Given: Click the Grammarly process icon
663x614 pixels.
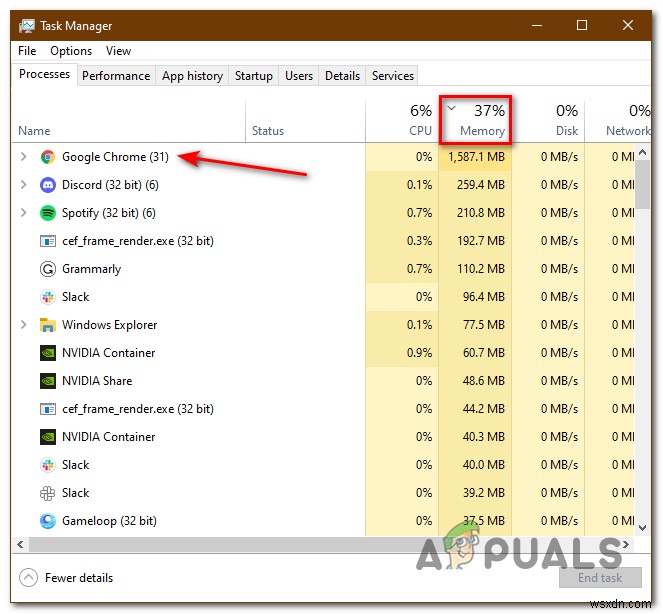Looking at the screenshot, I should point(48,269).
